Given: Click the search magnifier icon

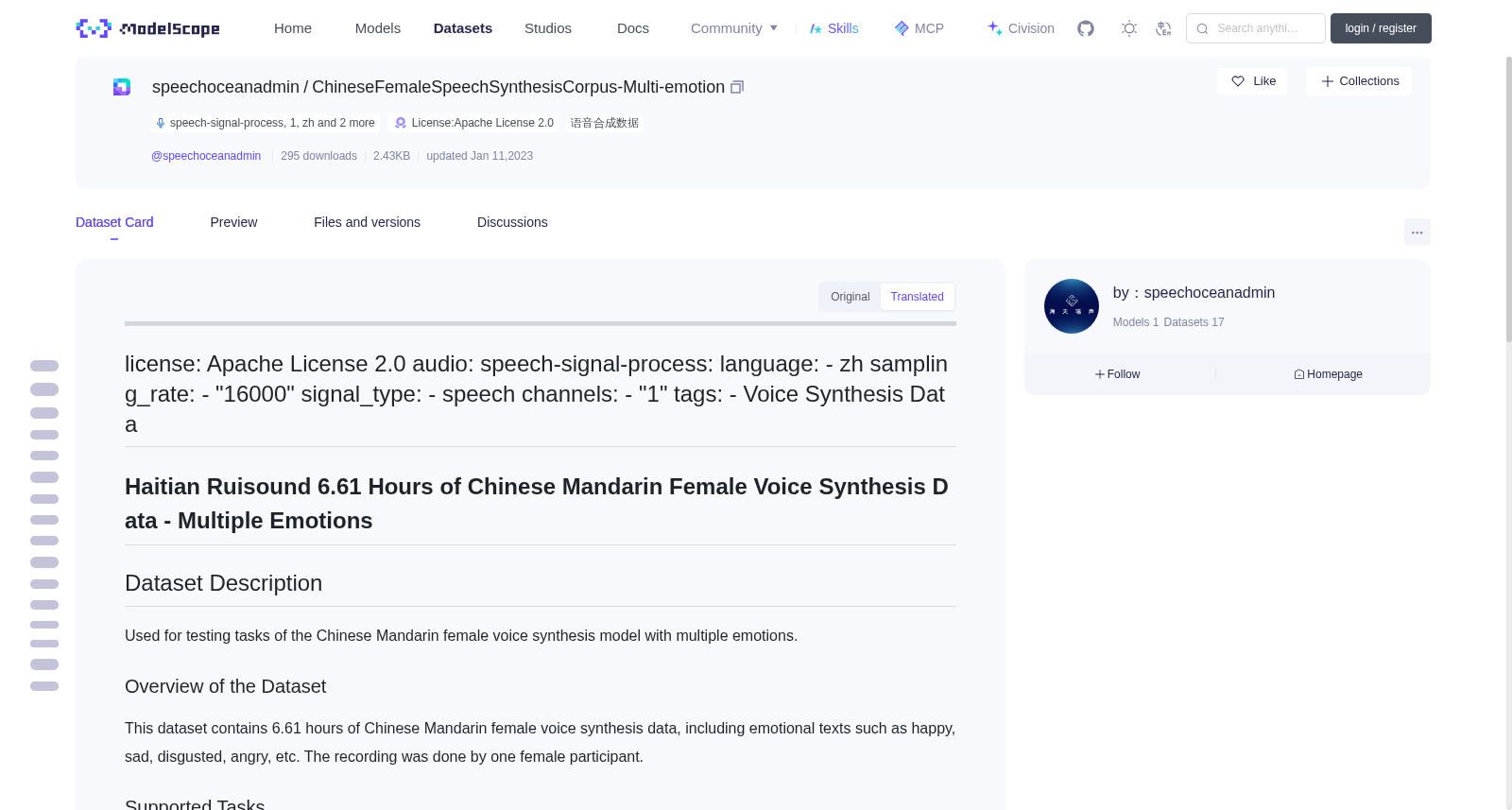Looking at the screenshot, I should click(1202, 28).
